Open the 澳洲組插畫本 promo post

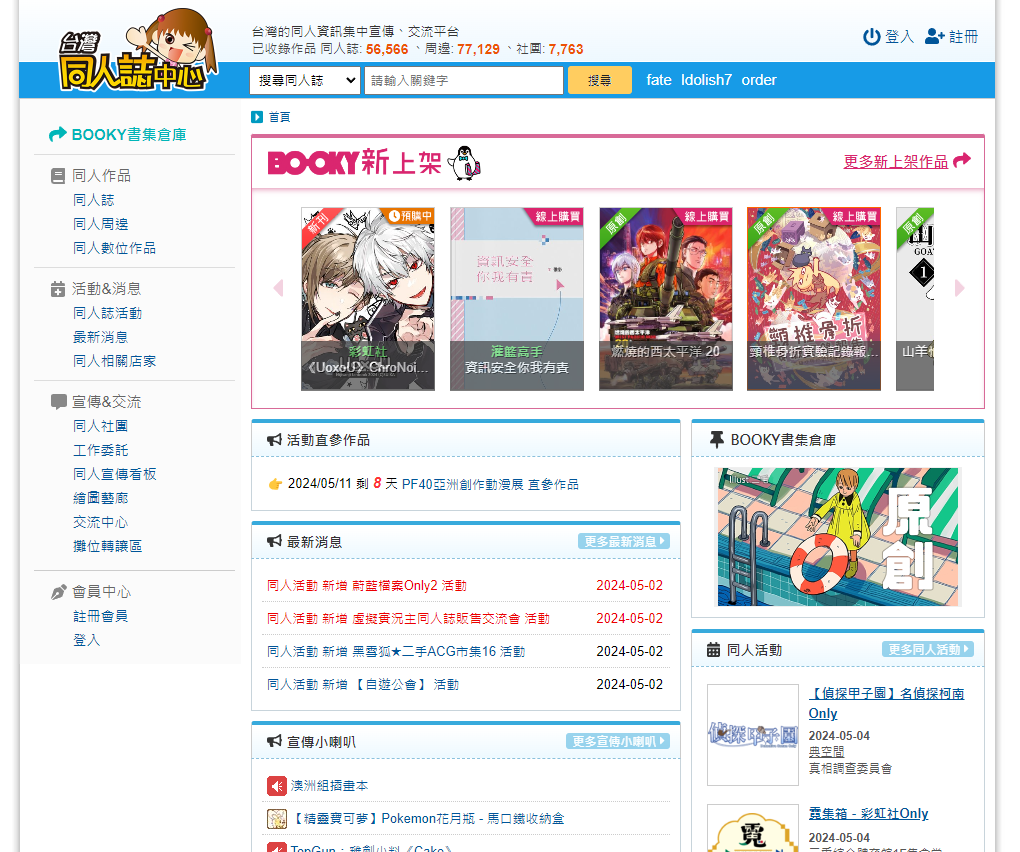tap(329, 786)
